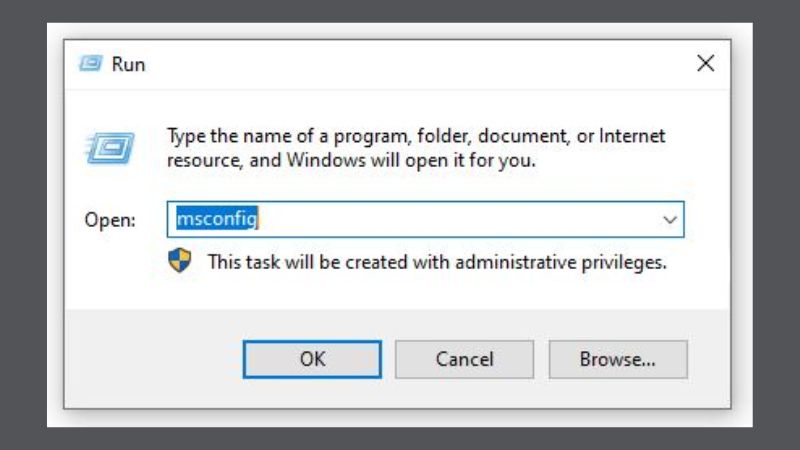Open the Browse... file picker
This screenshot has width=800, height=450.
[617, 358]
